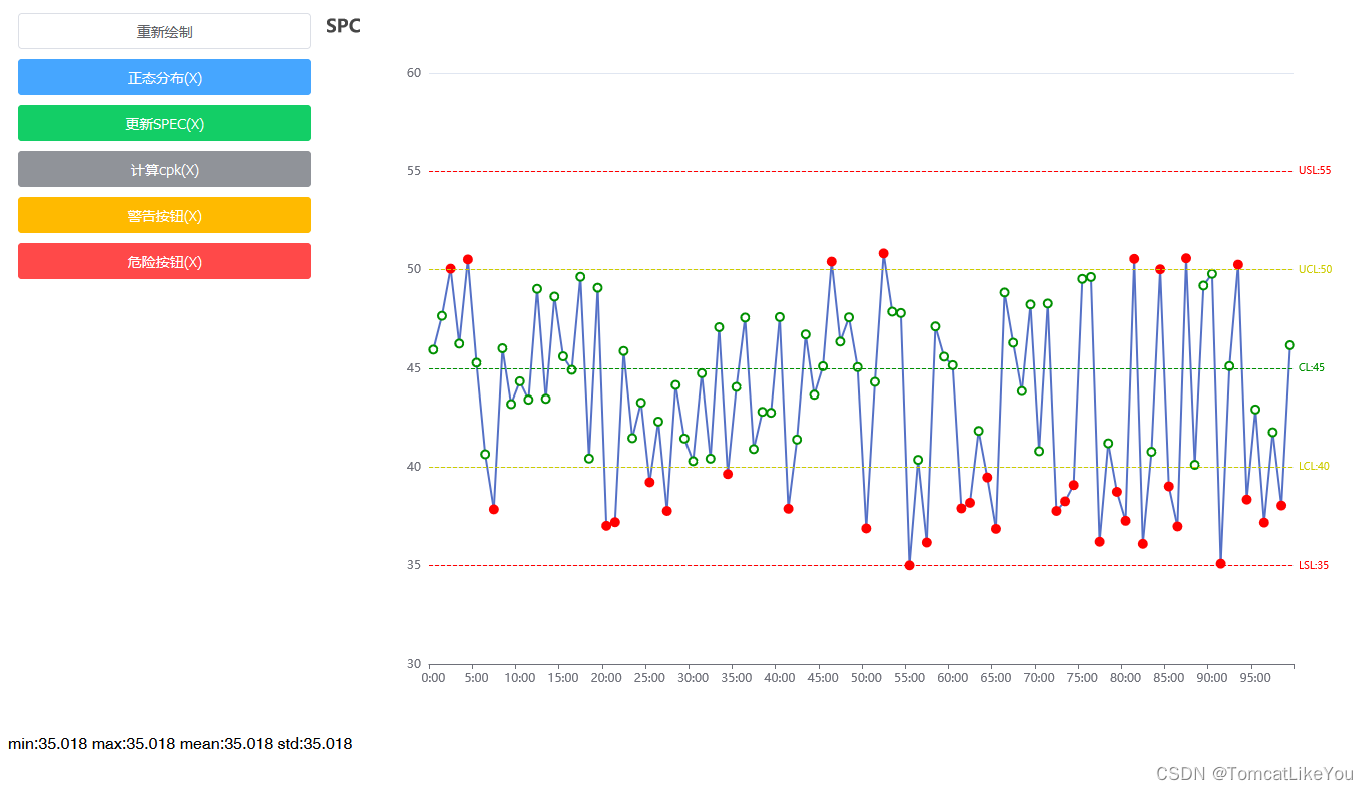Click the x-axis label 0:00

pyautogui.click(x=434, y=678)
